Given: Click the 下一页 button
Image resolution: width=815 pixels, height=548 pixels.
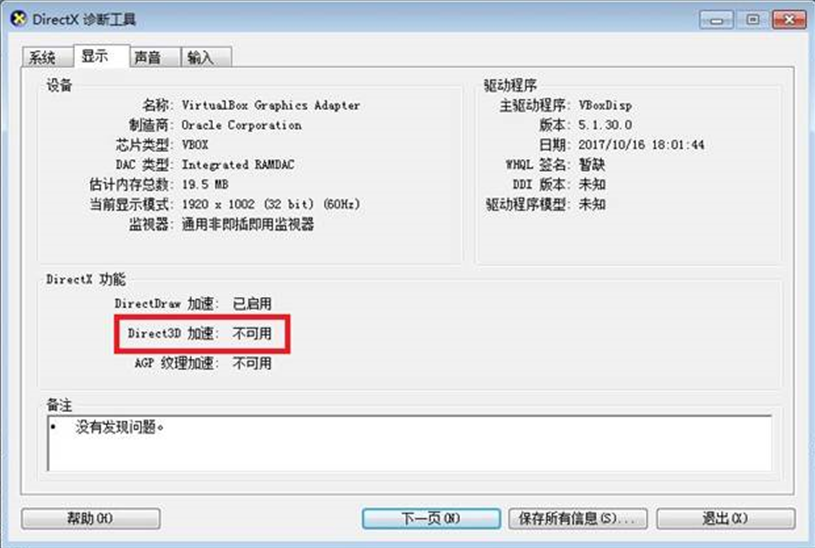Looking at the screenshot, I should tap(431, 518).
